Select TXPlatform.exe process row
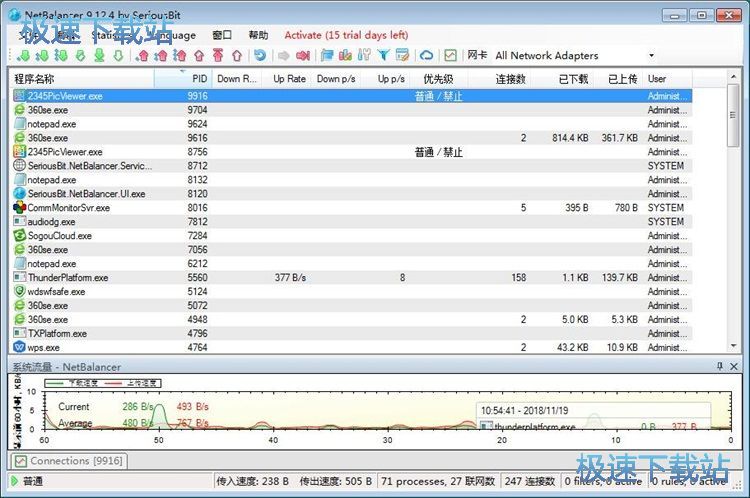 (x=352, y=333)
